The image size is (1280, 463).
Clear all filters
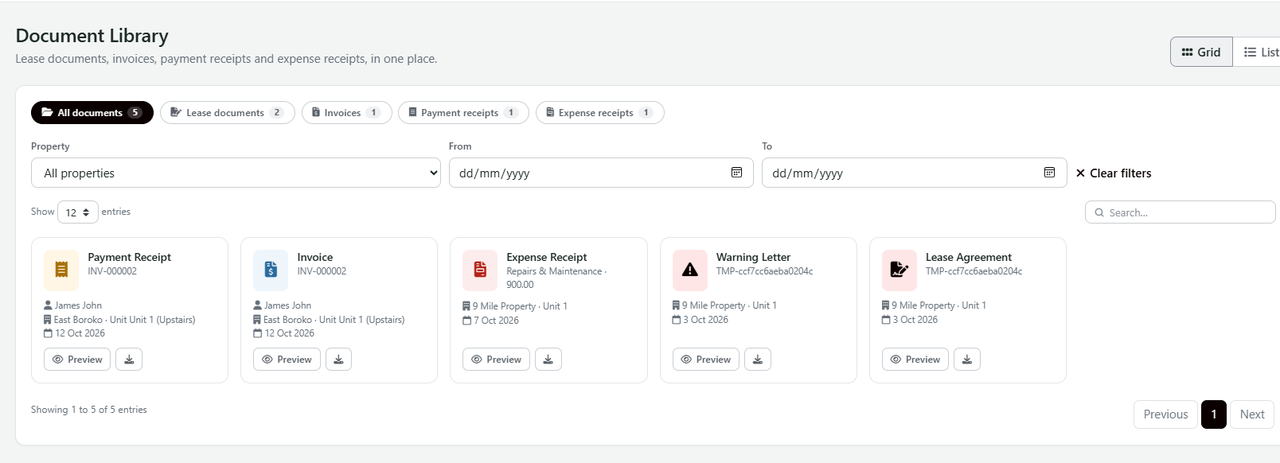1113,173
